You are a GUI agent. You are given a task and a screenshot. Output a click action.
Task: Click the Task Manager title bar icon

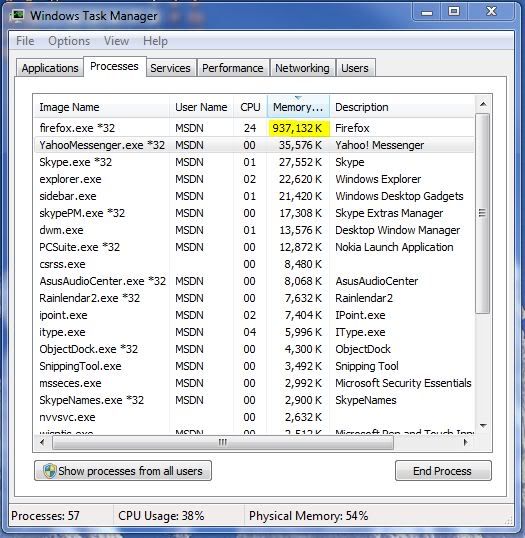tap(18, 16)
